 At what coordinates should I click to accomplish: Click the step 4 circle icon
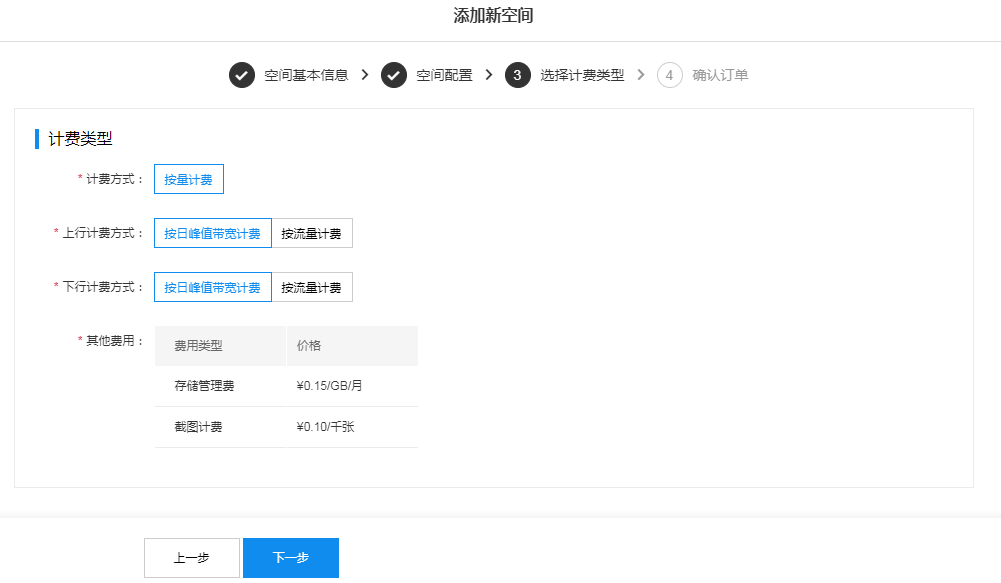click(x=670, y=75)
